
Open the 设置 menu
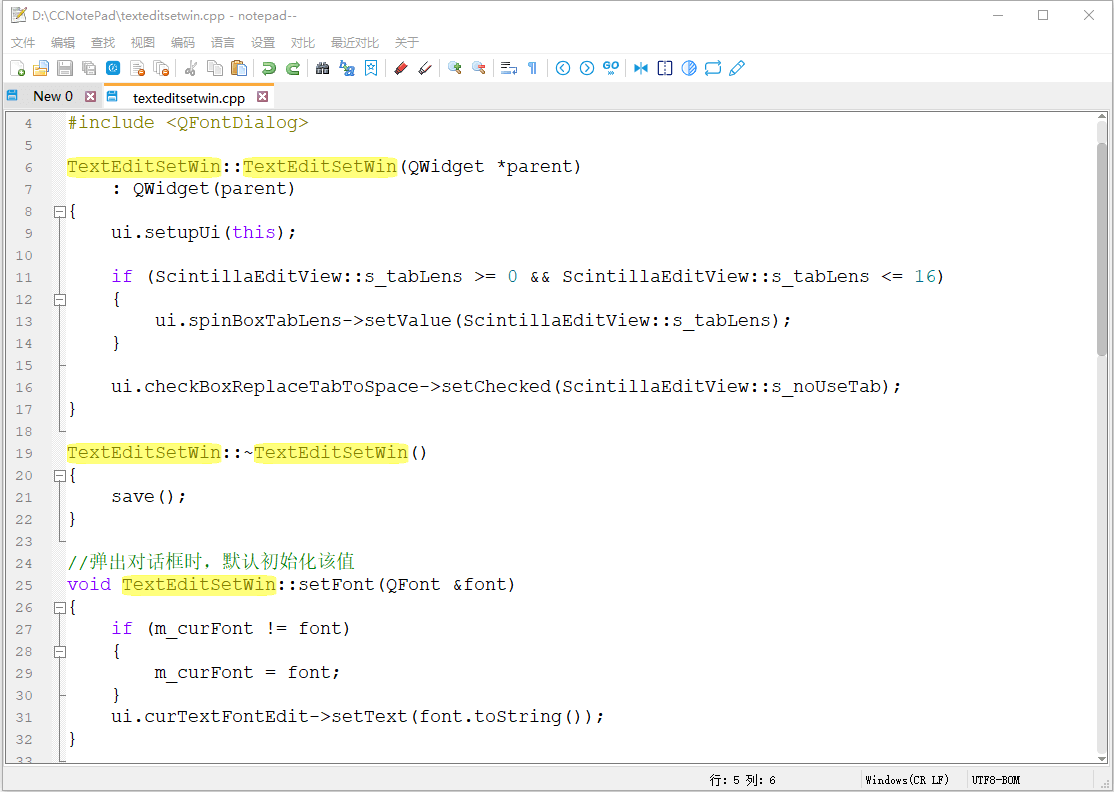263,43
